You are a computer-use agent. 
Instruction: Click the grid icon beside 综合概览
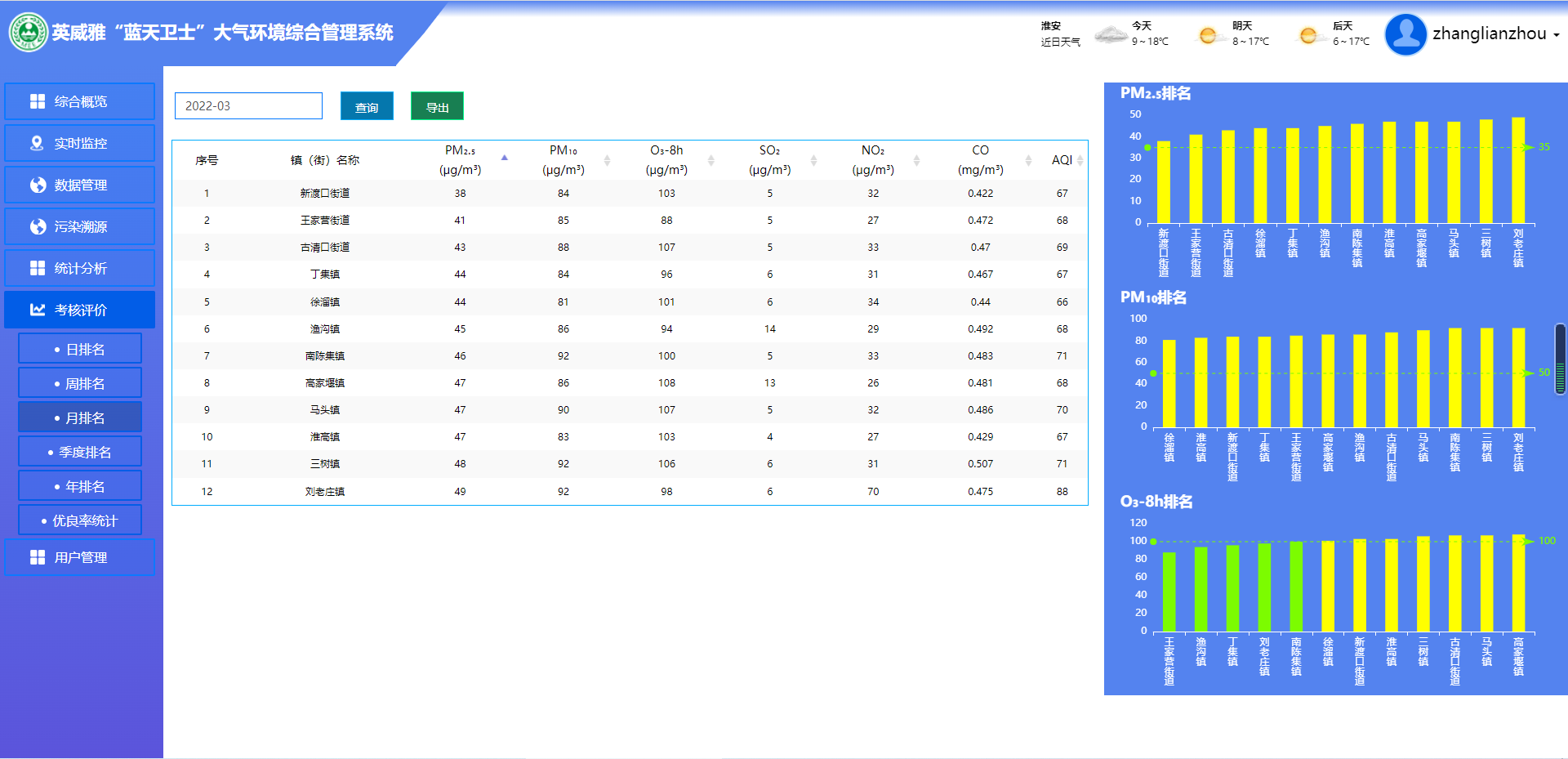click(38, 101)
